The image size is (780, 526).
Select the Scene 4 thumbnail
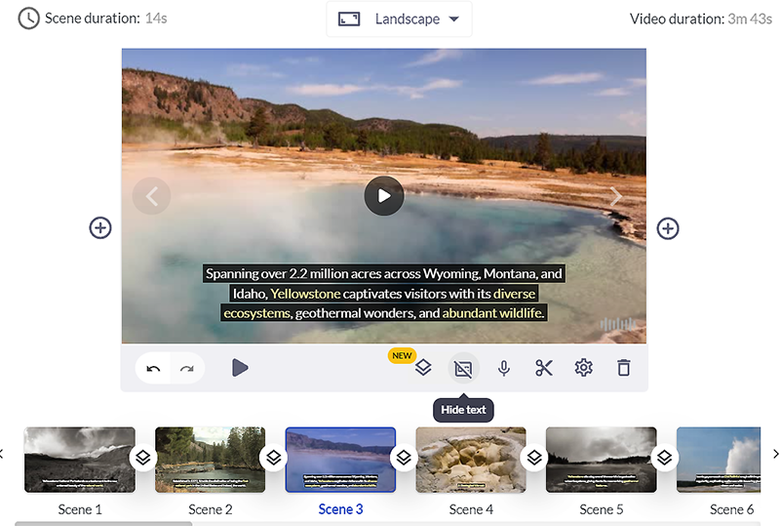(471, 460)
